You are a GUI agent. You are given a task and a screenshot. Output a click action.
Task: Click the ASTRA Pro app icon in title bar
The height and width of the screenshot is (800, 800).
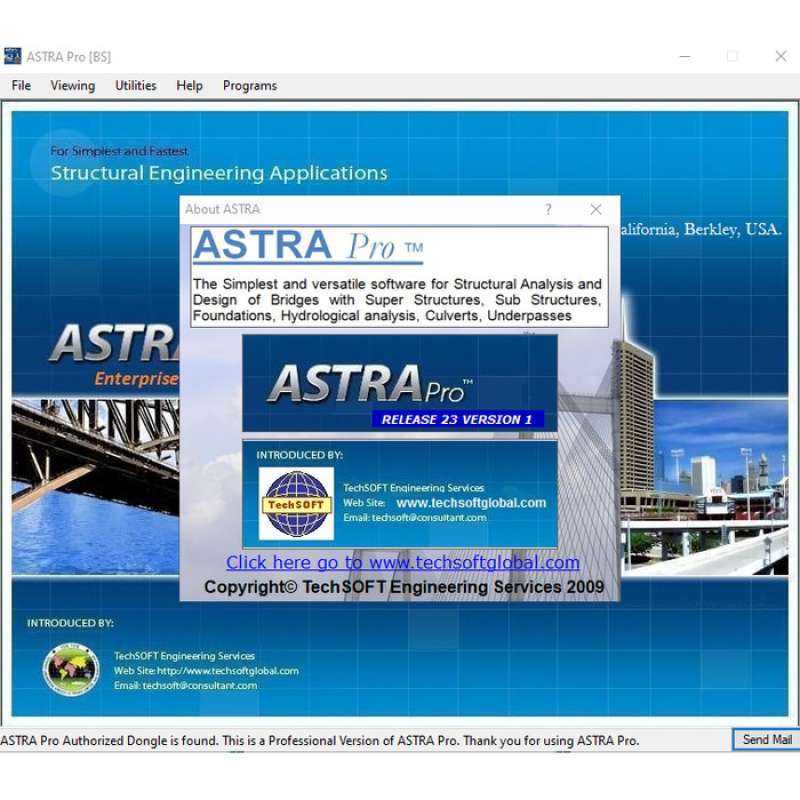[x=12, y=56]
